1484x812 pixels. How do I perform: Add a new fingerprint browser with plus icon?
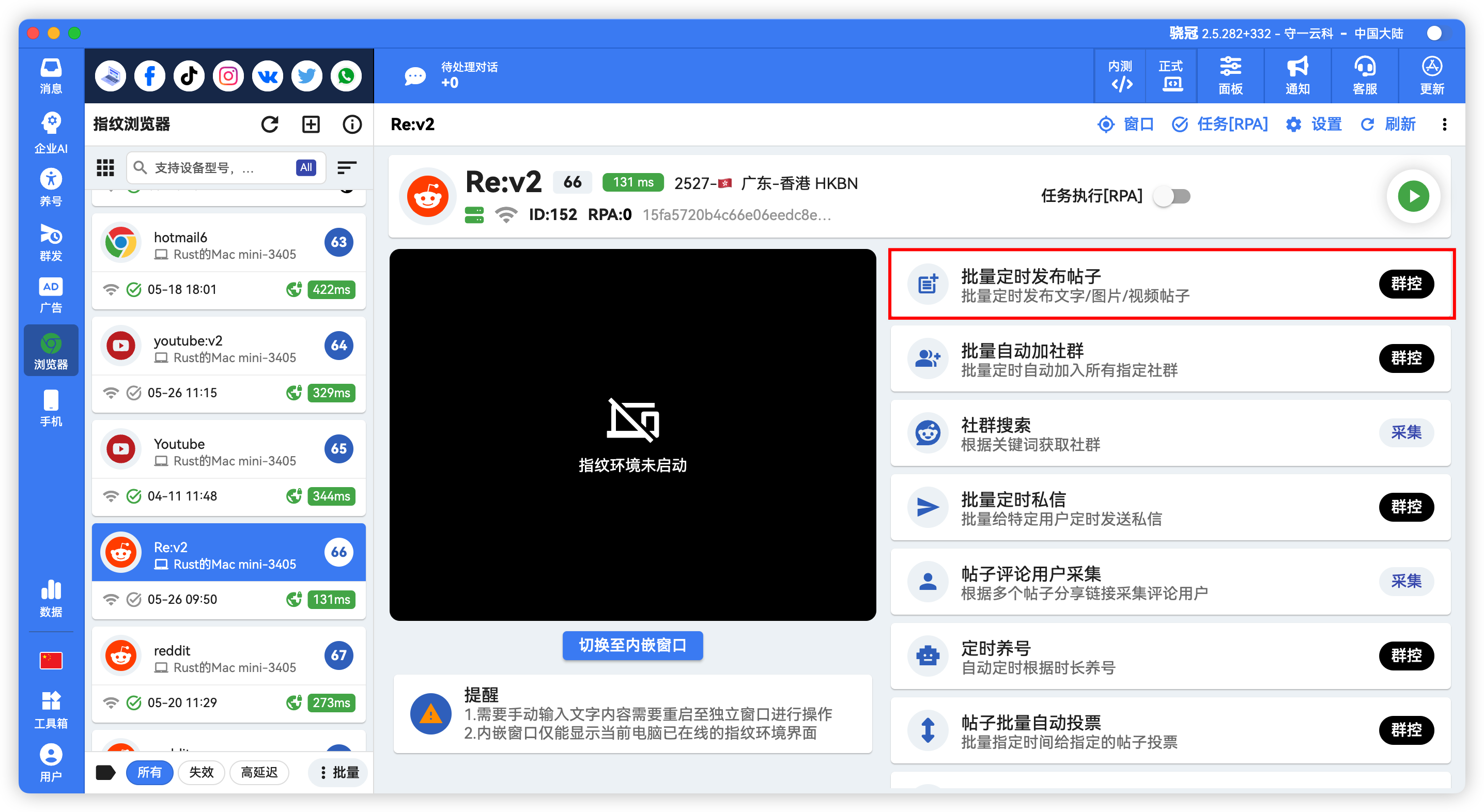pos(311,124)
